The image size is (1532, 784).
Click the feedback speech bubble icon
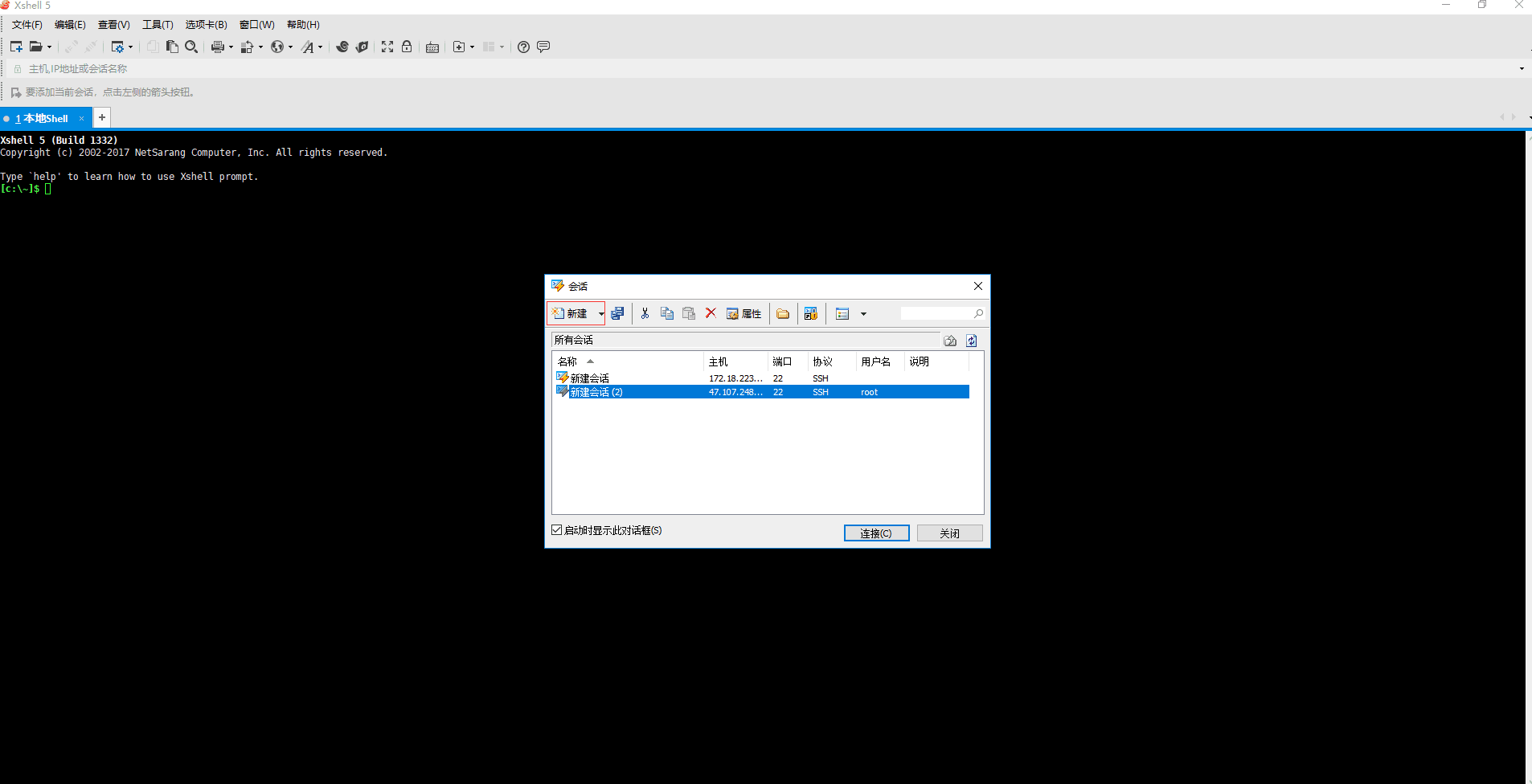point(543,47)
